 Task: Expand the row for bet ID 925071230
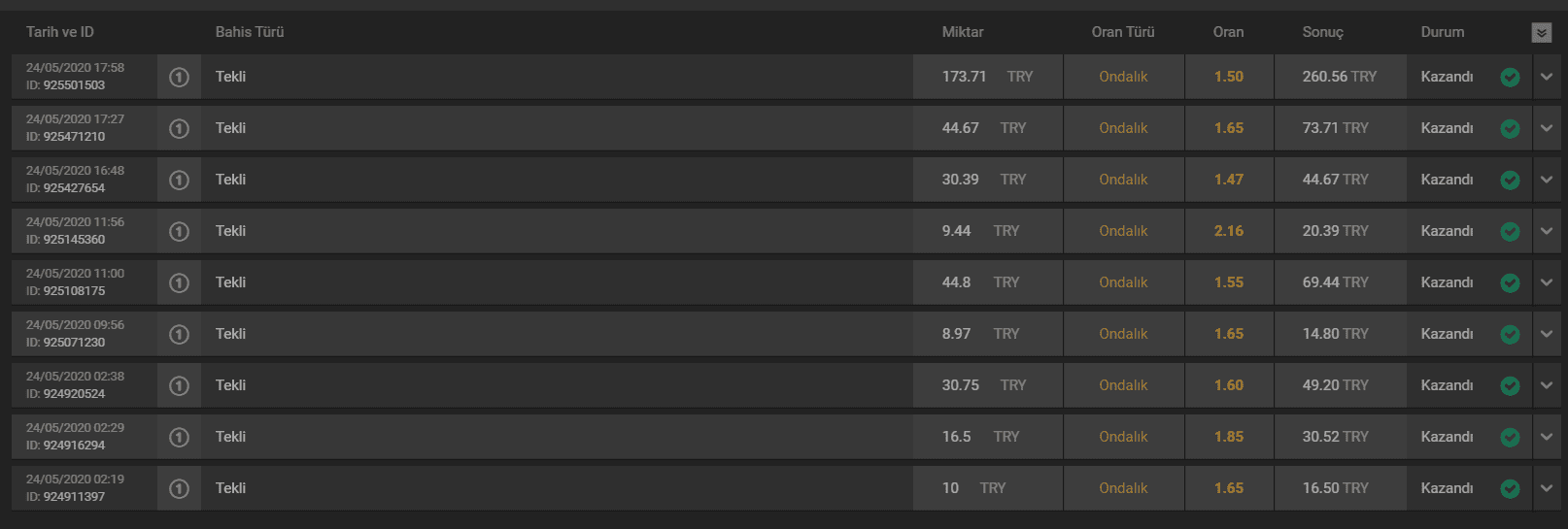pos(1547,334)
